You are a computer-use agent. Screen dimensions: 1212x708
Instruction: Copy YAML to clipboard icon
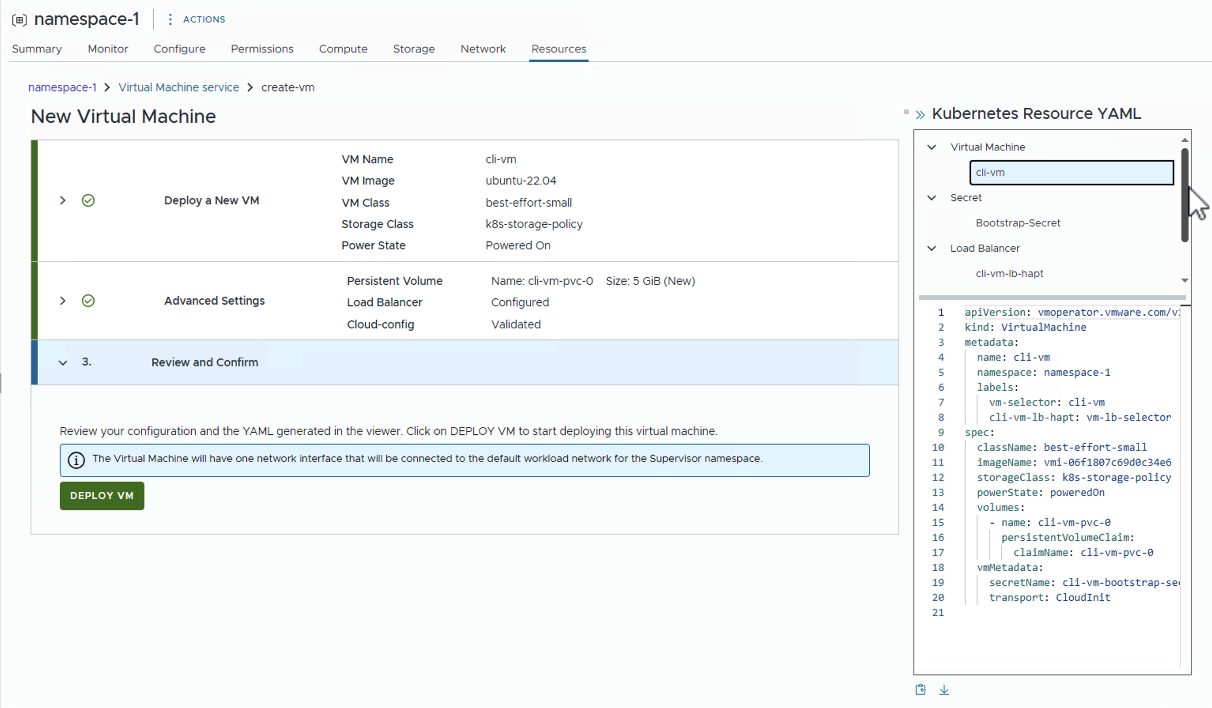point(921,689)
